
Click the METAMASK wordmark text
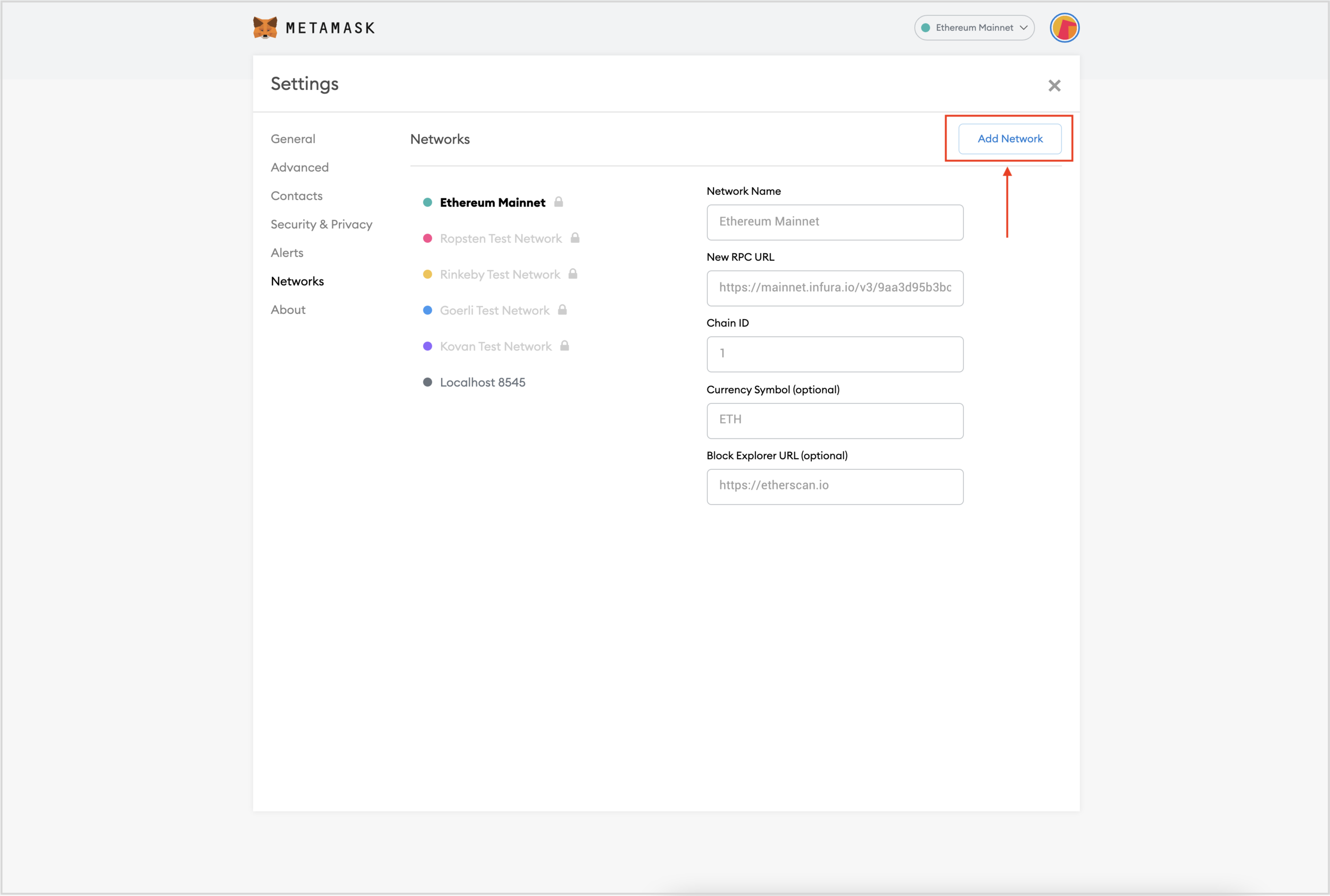click(x=330, y=28)
